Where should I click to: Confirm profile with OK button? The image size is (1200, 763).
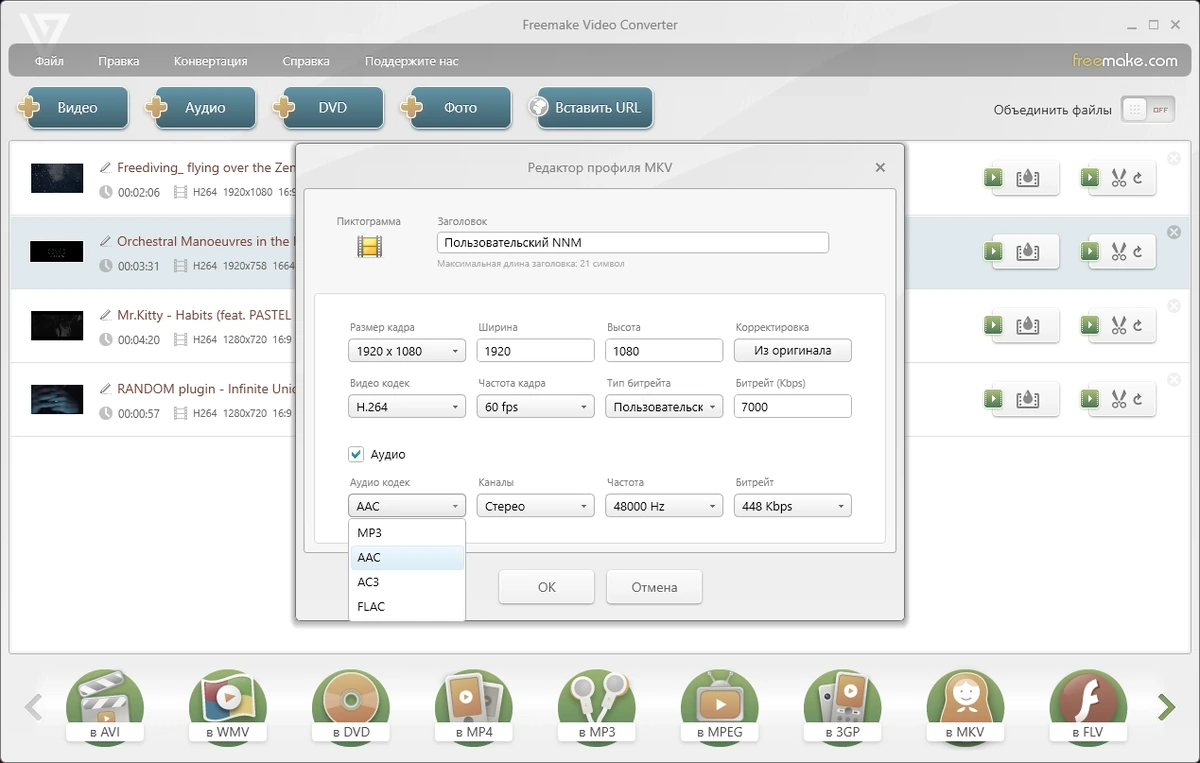[x=547, y=587]
